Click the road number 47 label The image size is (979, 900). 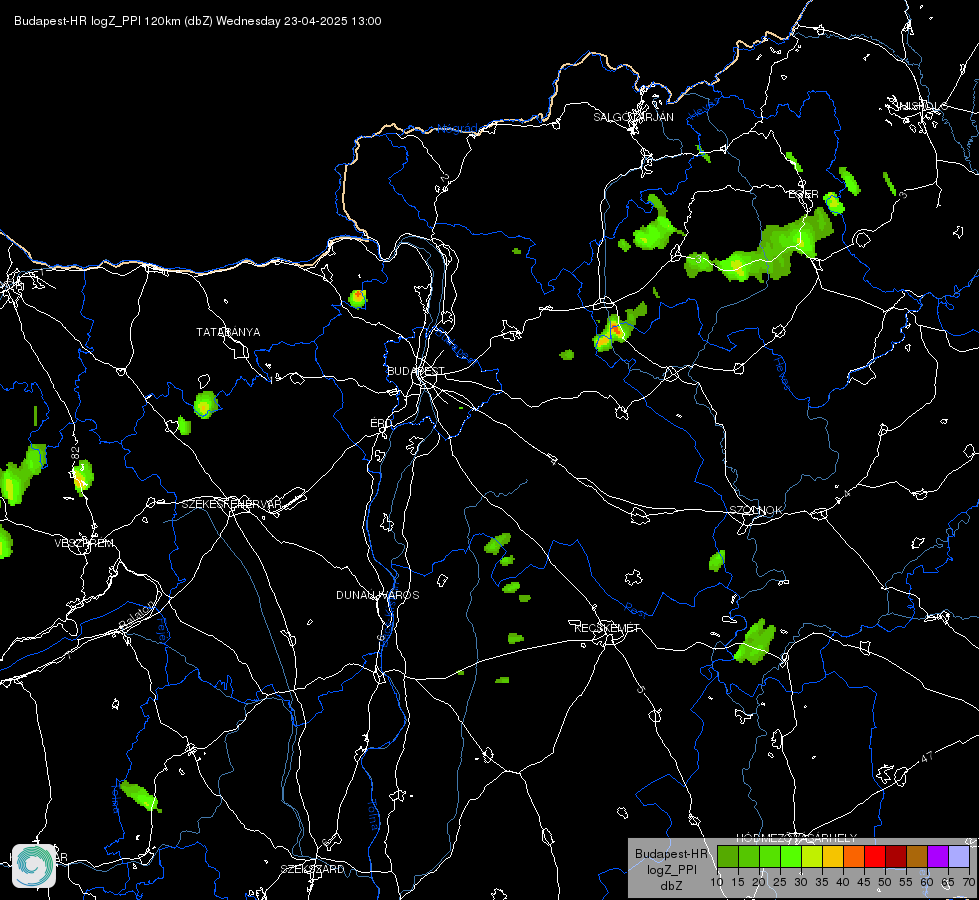[927, 758]
